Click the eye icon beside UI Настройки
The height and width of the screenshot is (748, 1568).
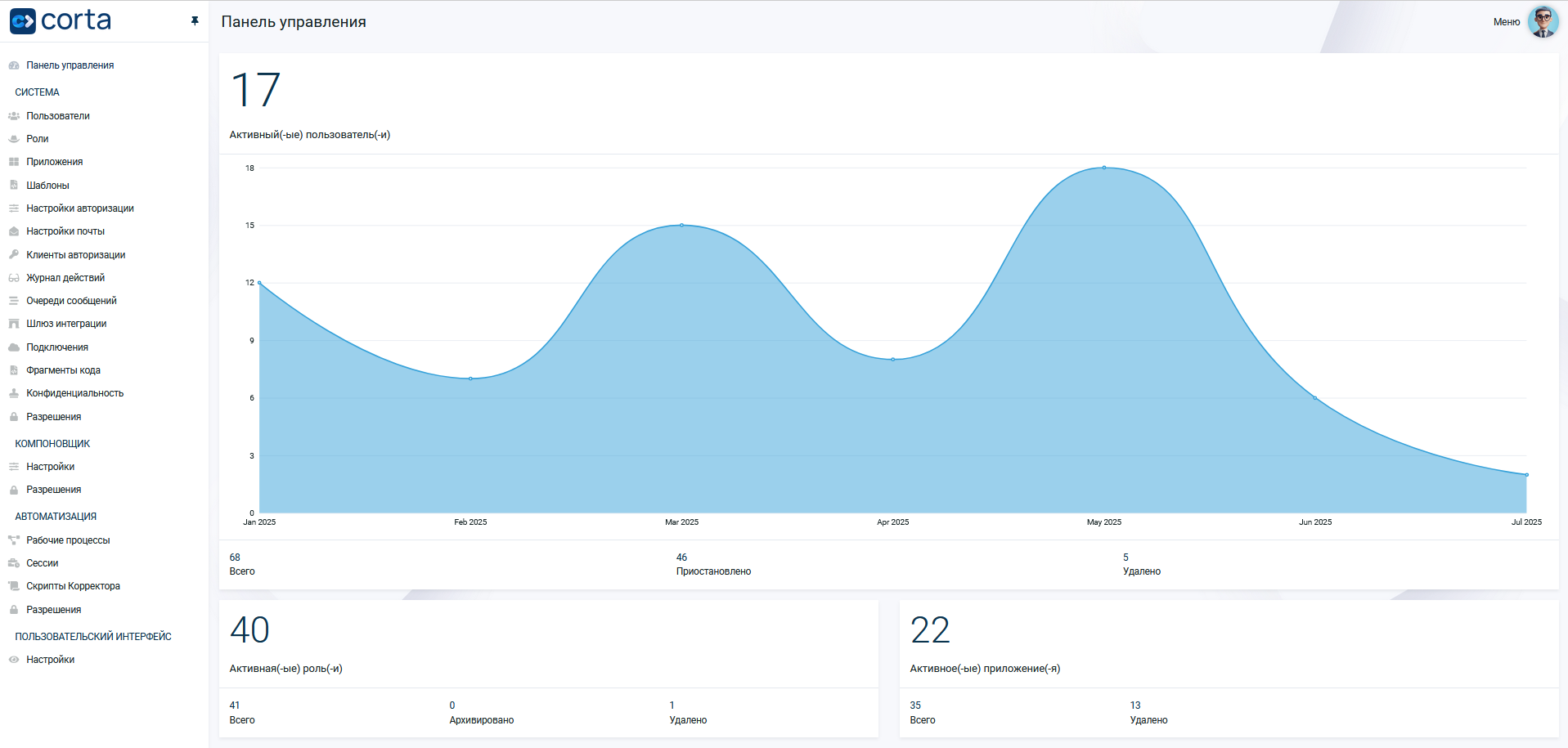(14, 660)
